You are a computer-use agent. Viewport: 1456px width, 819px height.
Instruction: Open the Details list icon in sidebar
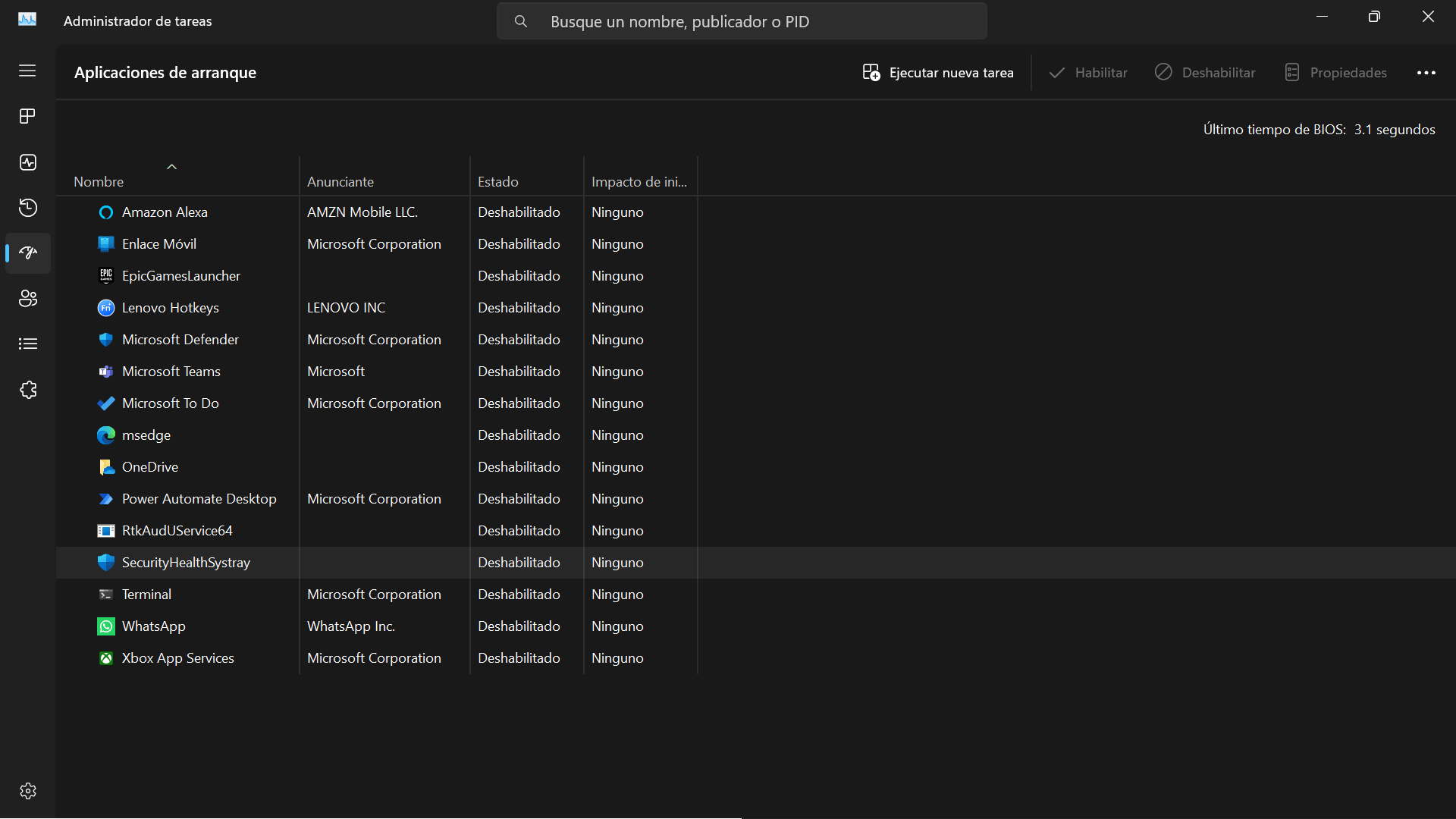point(27,344)
